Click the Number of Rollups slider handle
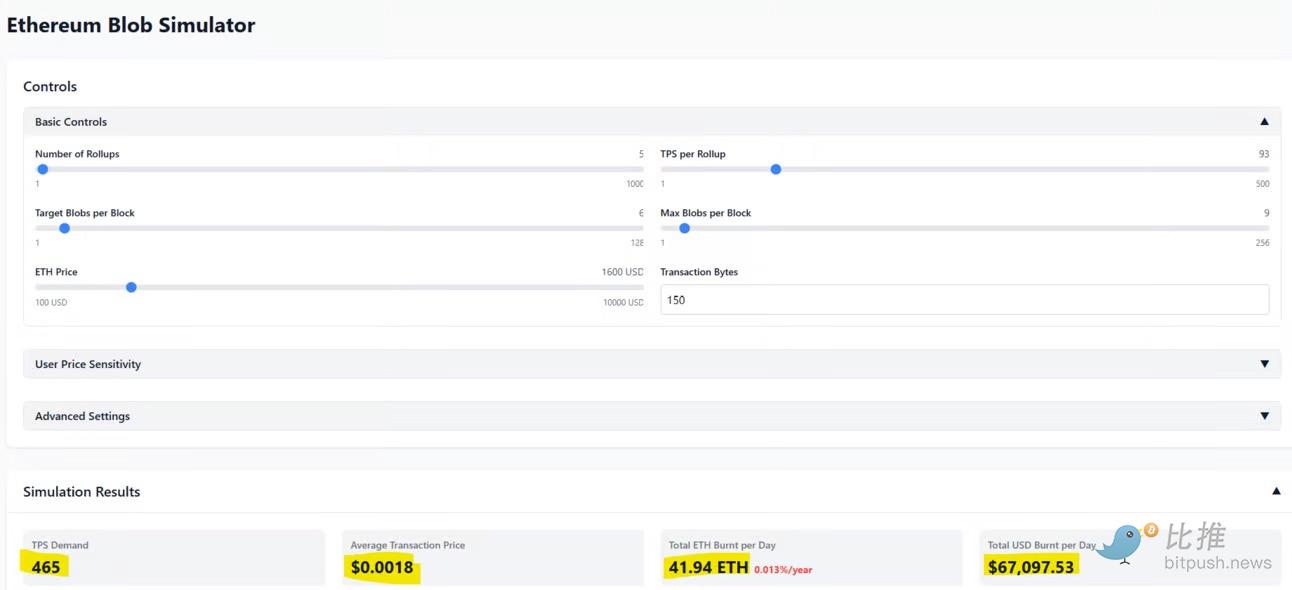The width and height of the screenshot is (1292, 590). point(42,169)
